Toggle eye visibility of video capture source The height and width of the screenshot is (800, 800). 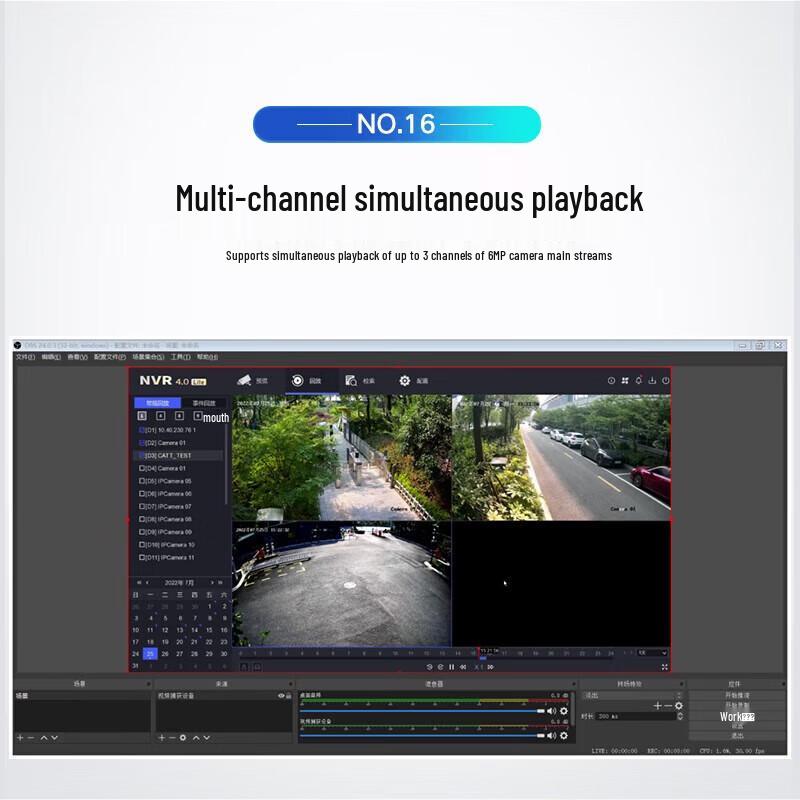tap(281, 696)
